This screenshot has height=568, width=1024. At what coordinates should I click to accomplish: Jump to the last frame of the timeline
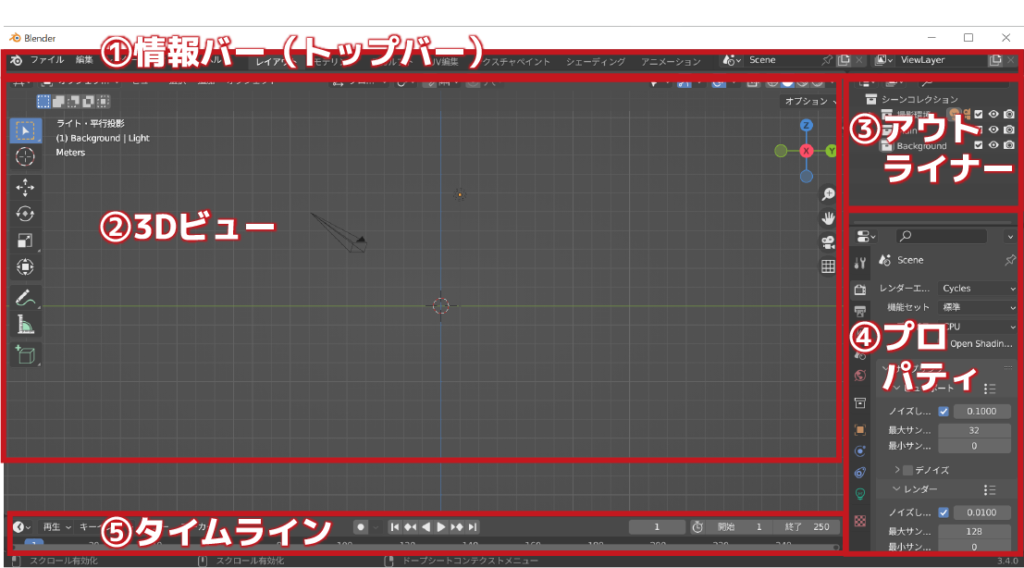tap(473, 527)
